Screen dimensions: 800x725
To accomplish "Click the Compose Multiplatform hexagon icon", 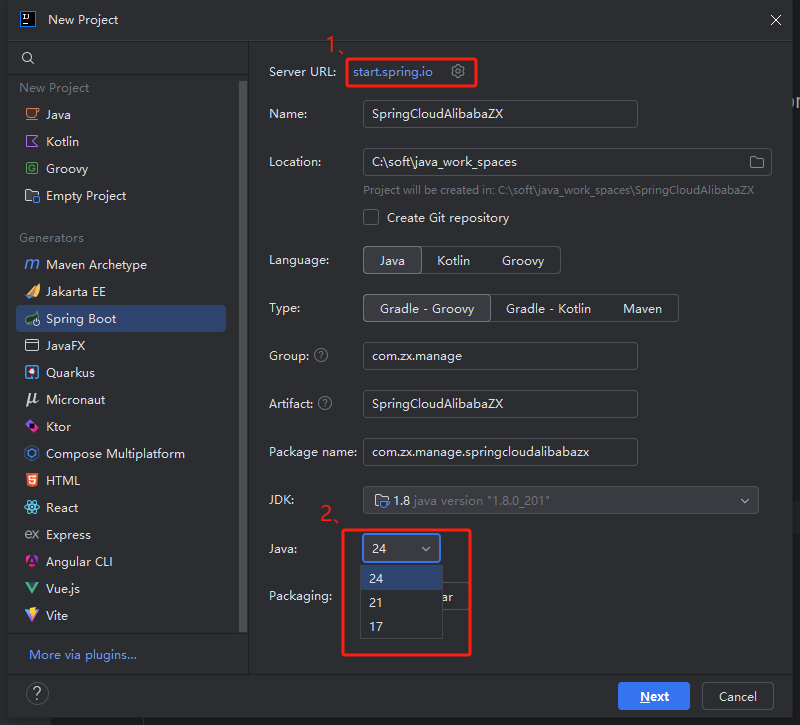I will pos(32,453).
